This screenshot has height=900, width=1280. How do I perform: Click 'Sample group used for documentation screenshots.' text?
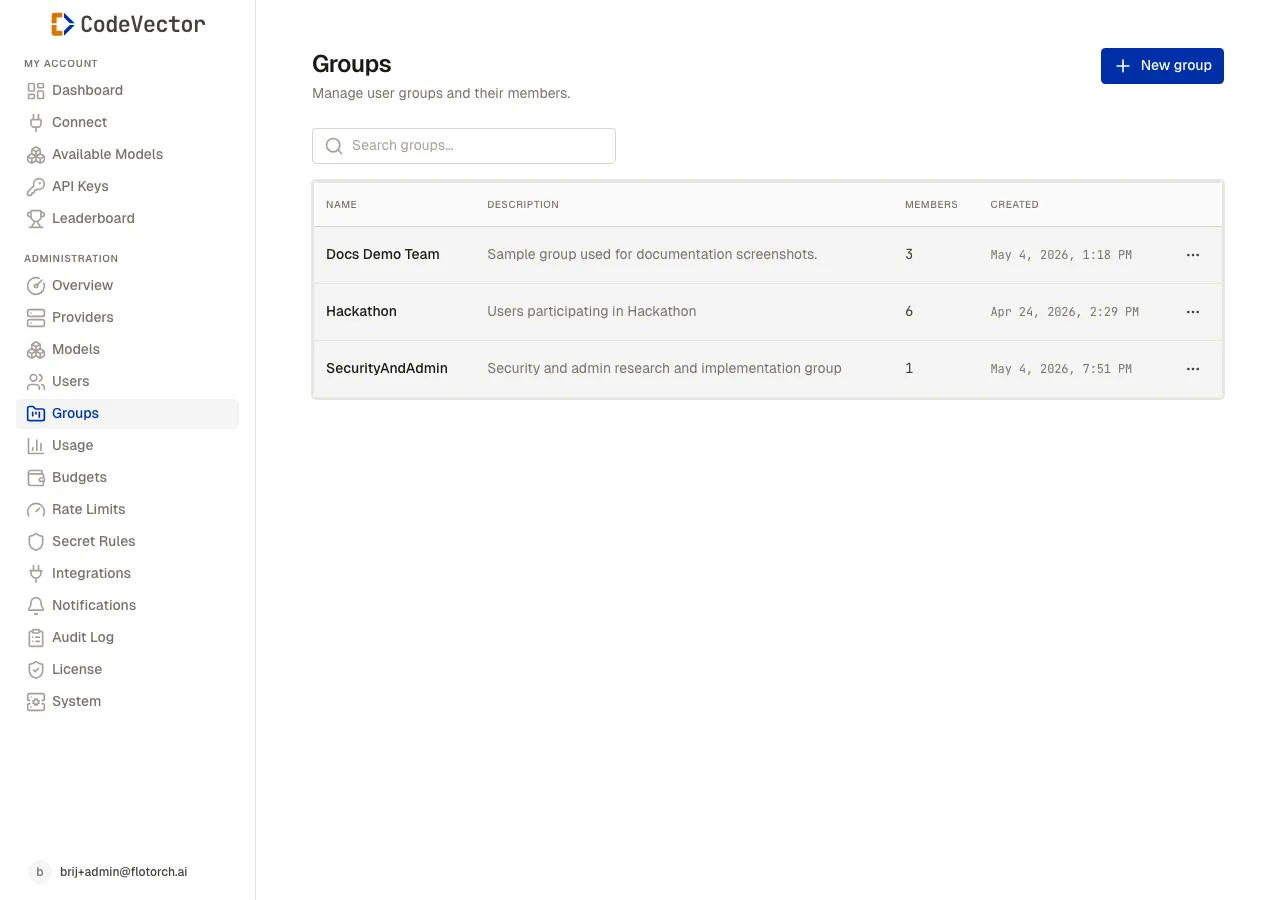tap(652, 255)
